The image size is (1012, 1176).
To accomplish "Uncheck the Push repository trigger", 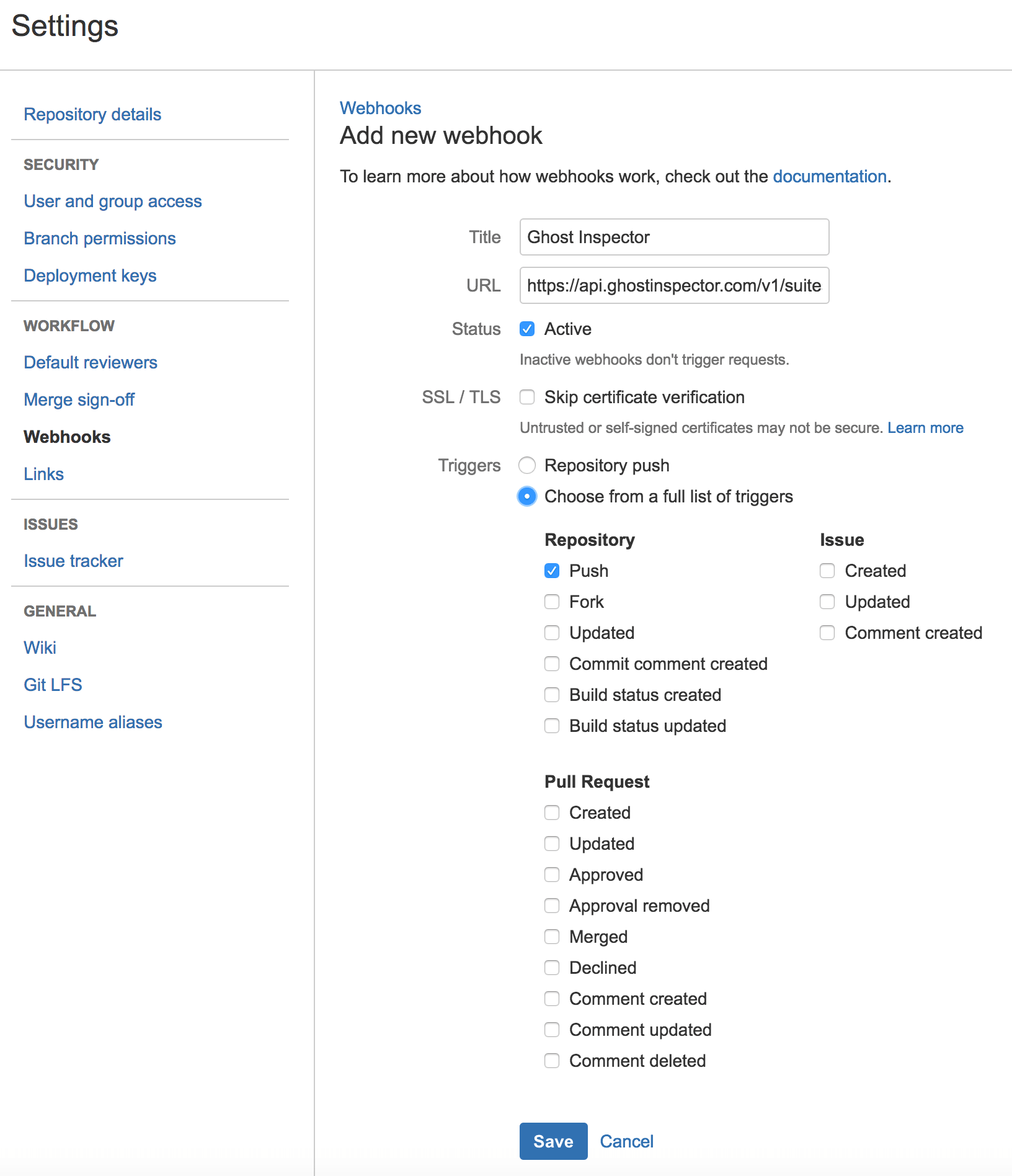I will tap(552, 571).
